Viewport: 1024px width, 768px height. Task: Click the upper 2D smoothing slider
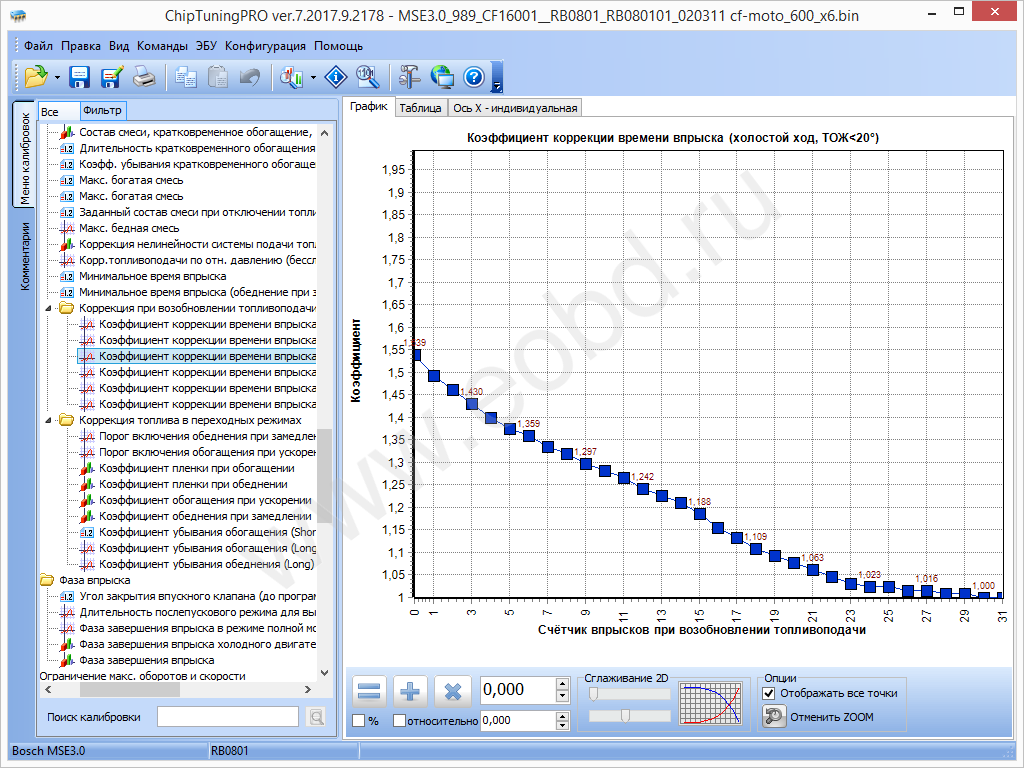tap(630, 693)
